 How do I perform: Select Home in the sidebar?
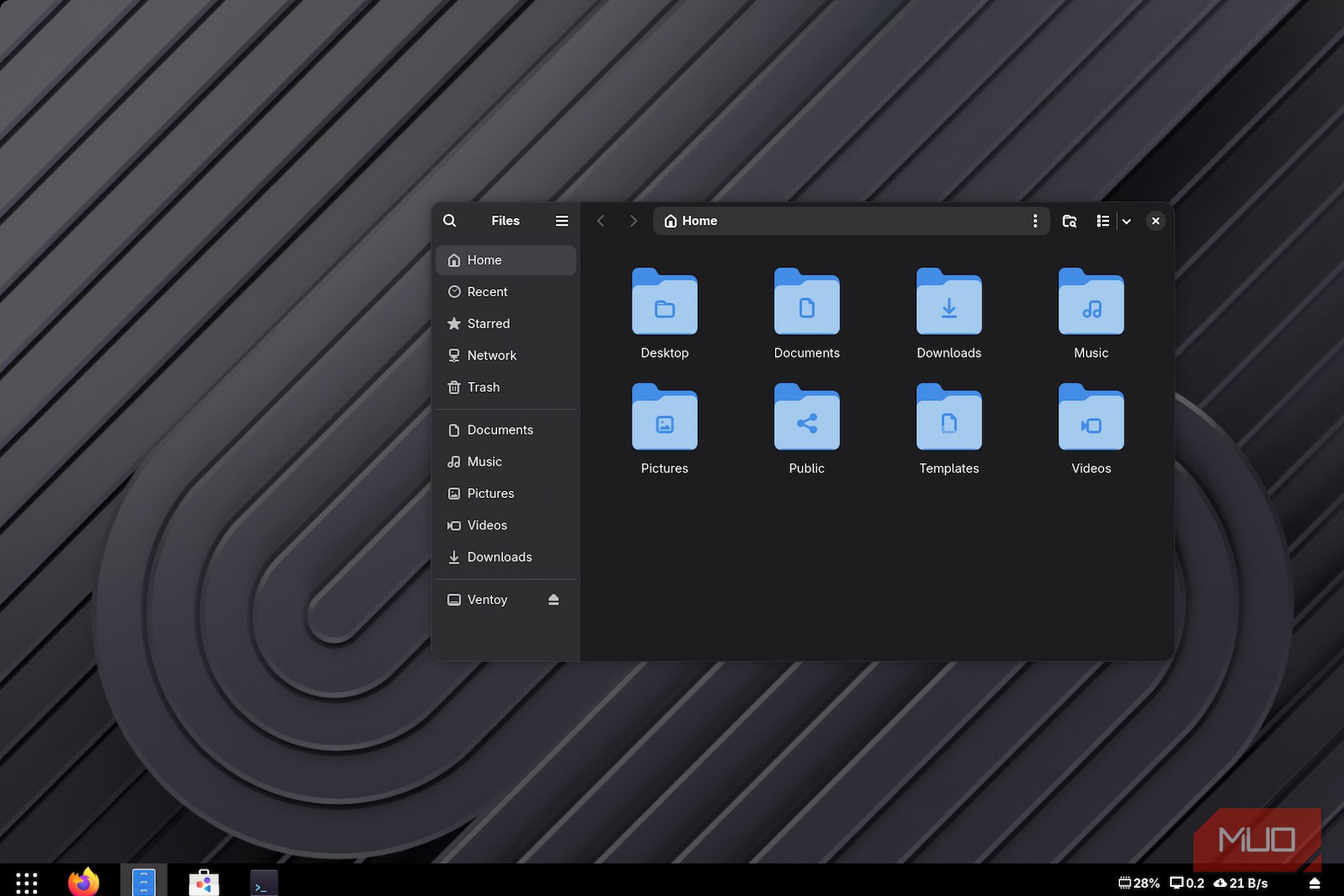(506, 260)
